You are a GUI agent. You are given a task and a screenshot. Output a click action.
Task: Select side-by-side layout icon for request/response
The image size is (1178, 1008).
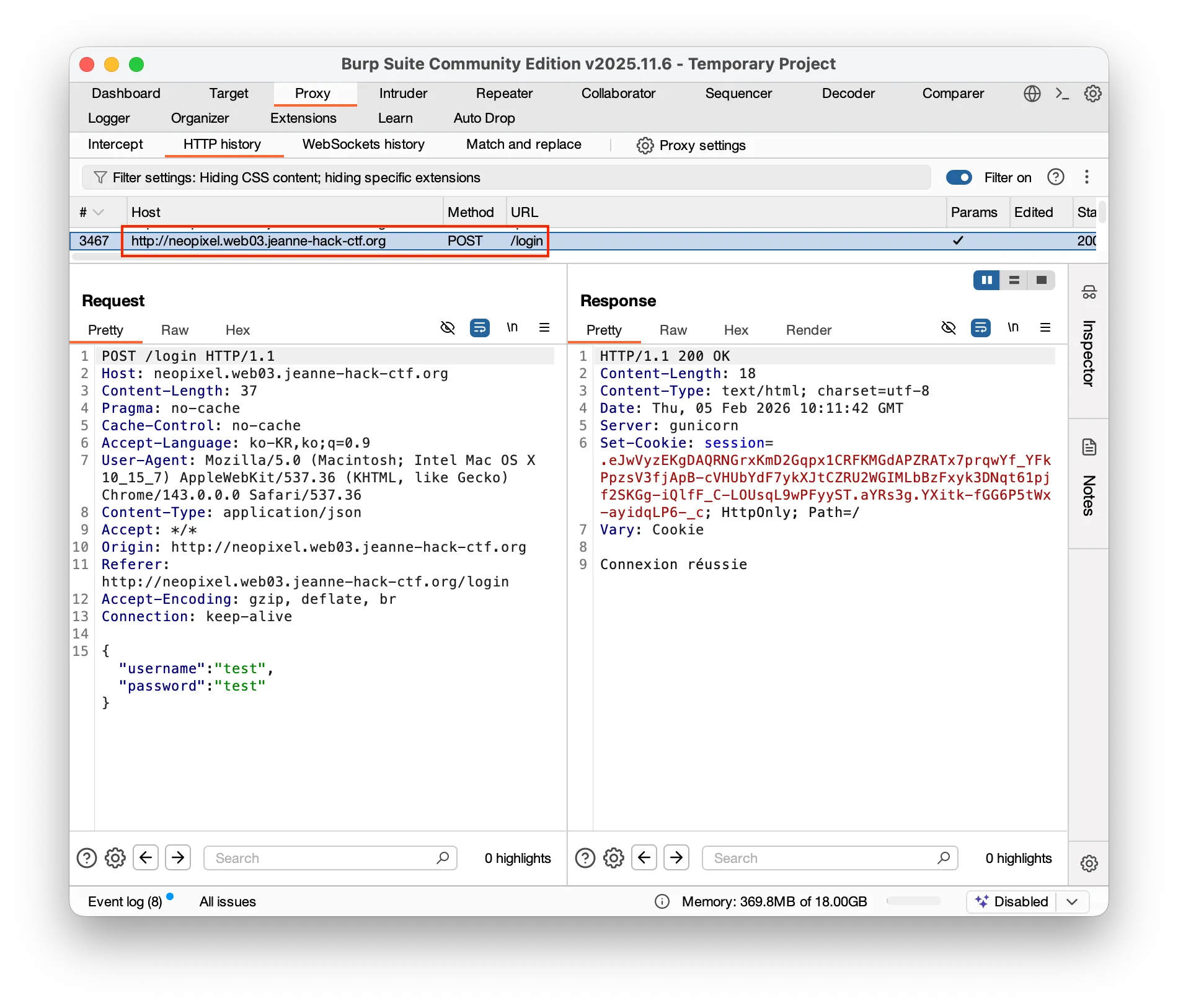[x=986, y=280]
